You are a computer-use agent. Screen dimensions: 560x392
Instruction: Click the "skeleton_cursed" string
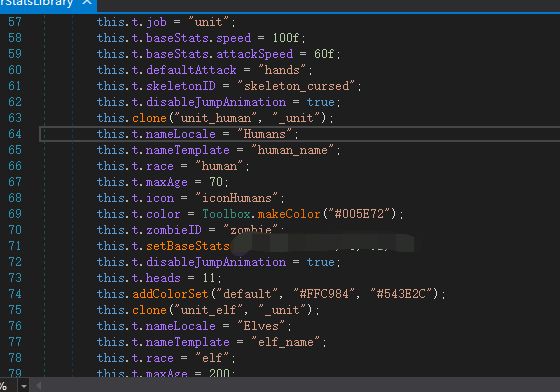(296, 86)
